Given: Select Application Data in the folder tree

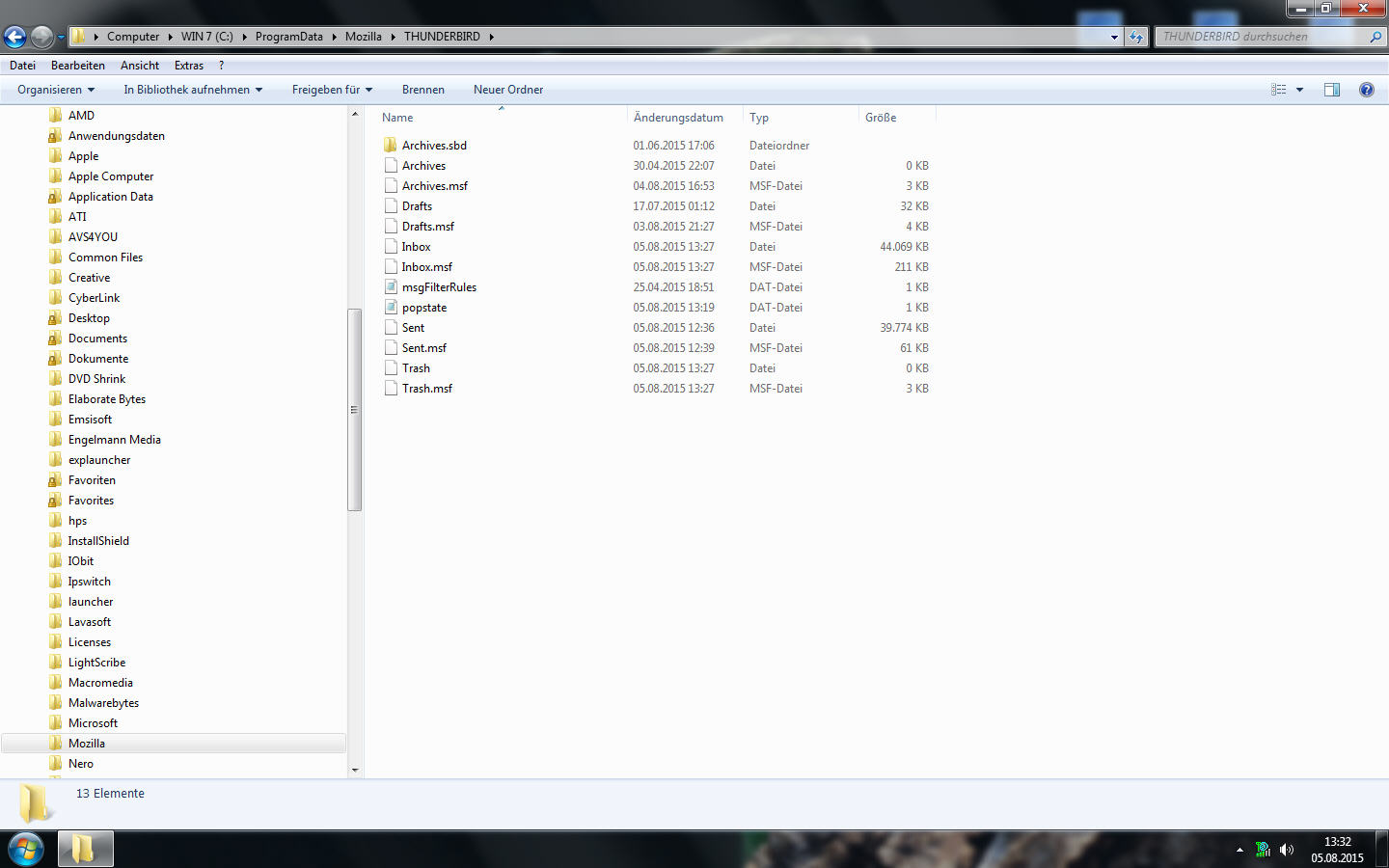Looking at the screenshot, I should tap(111, 197).
